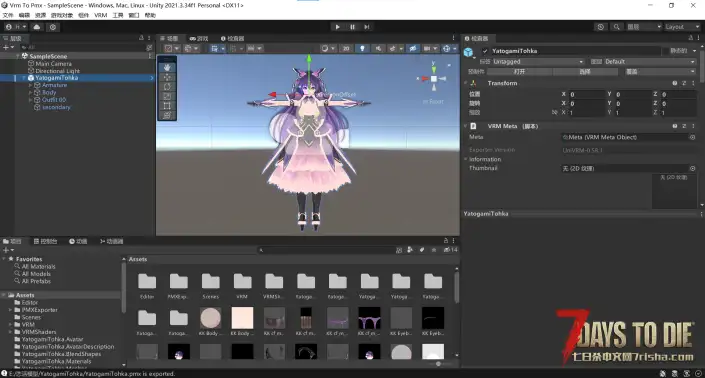Select the Transform combined tool
The height and width of the screenshot is (378, 705).
click(167, 116)
